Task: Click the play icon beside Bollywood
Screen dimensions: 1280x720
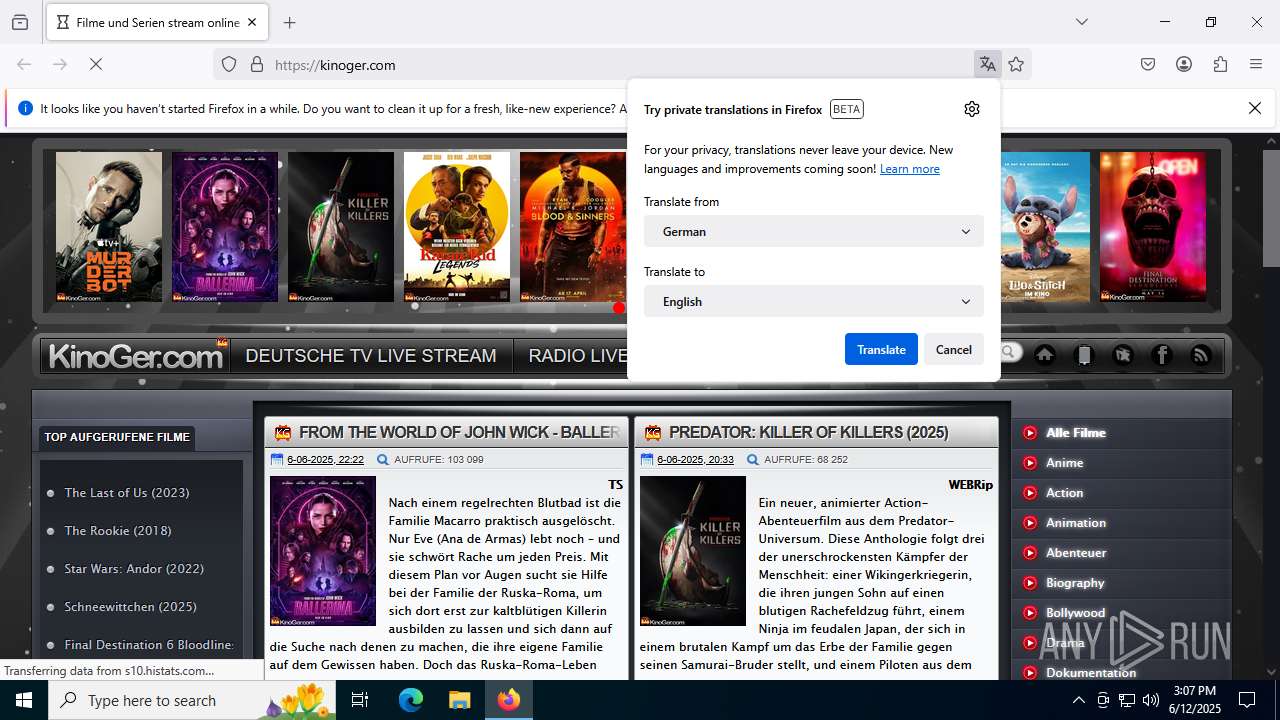Action: click(x=1030, y=613)
